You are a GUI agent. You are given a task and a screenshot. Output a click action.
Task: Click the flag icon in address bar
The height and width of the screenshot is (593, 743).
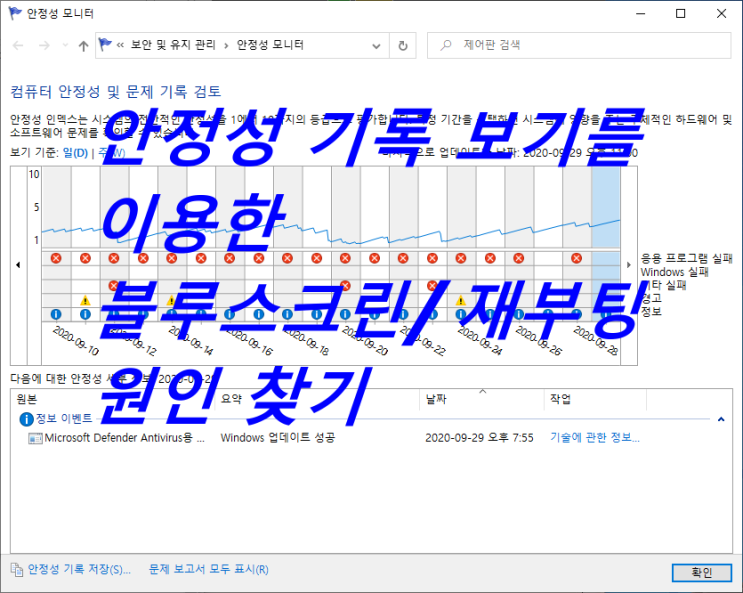coord(105,45)
